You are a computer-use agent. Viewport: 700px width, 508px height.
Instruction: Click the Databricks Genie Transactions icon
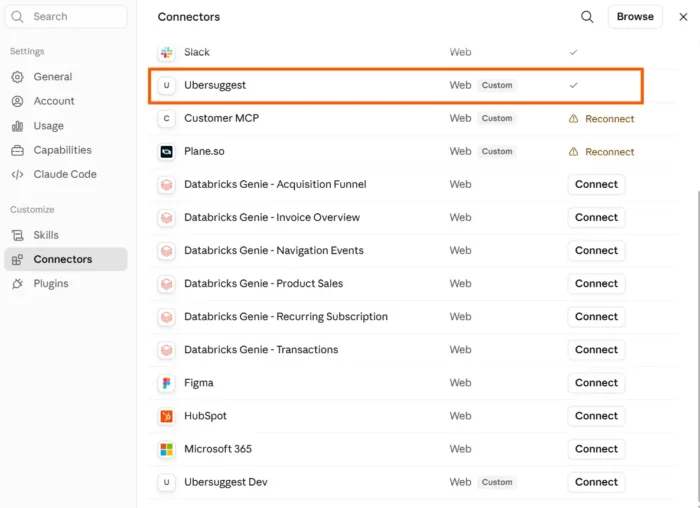167,350
